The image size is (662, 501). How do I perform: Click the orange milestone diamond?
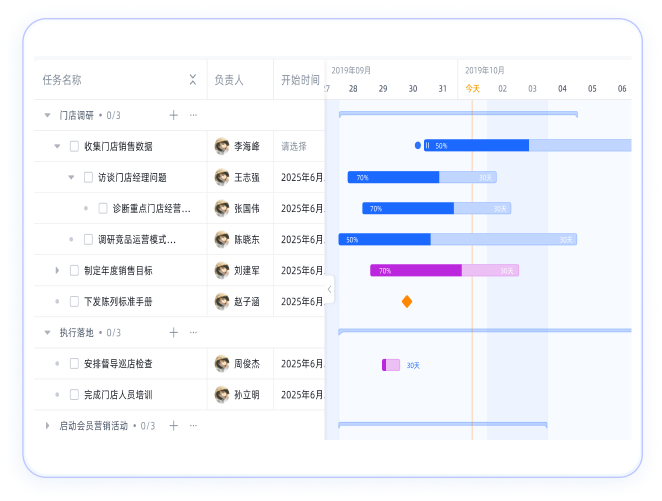click(x=407, y=301)
